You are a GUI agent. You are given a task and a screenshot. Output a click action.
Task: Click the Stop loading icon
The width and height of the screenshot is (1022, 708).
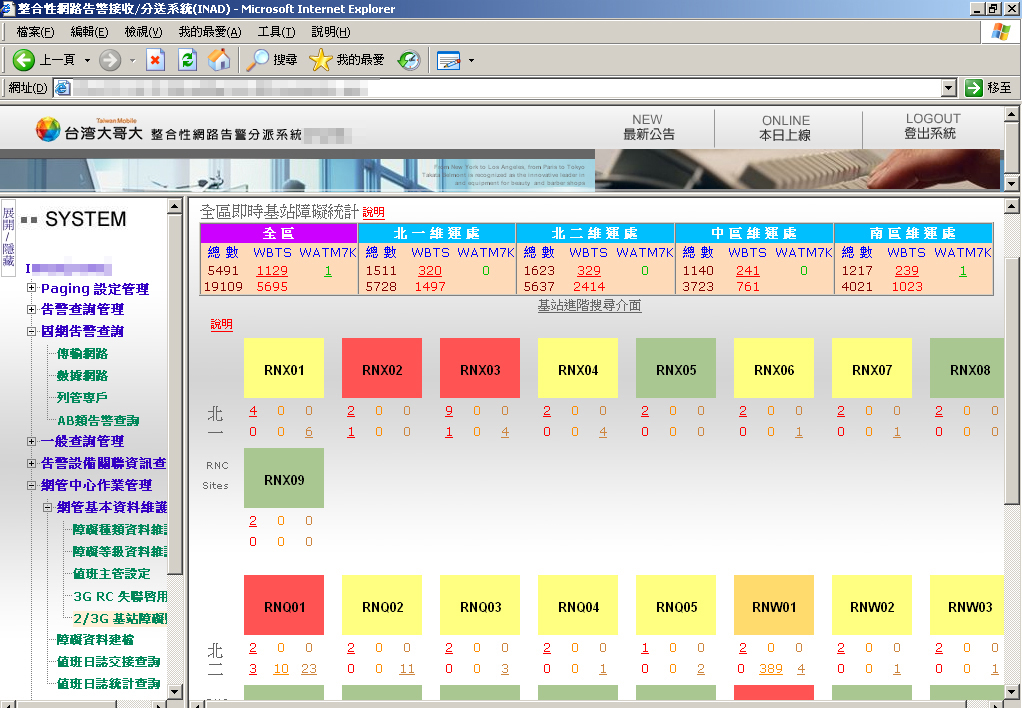[x=155, y=60]
